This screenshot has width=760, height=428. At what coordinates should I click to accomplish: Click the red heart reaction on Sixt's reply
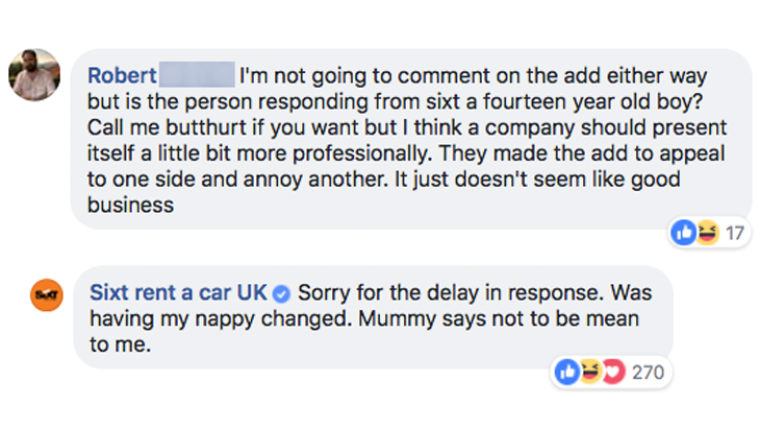coord(614,372)
